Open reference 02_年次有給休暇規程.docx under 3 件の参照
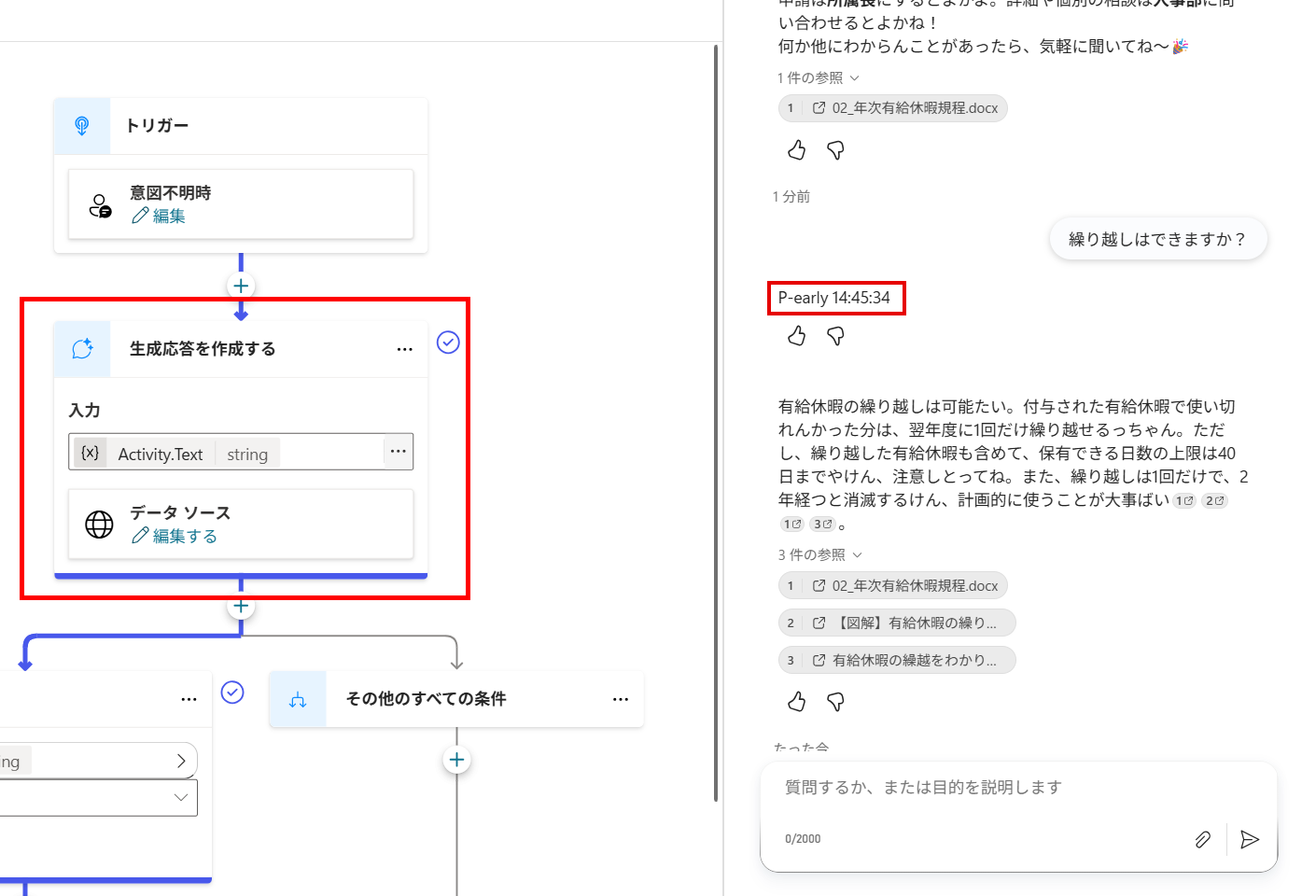Viewport: 1316px width, 896px height. click(x=893, y=585)
